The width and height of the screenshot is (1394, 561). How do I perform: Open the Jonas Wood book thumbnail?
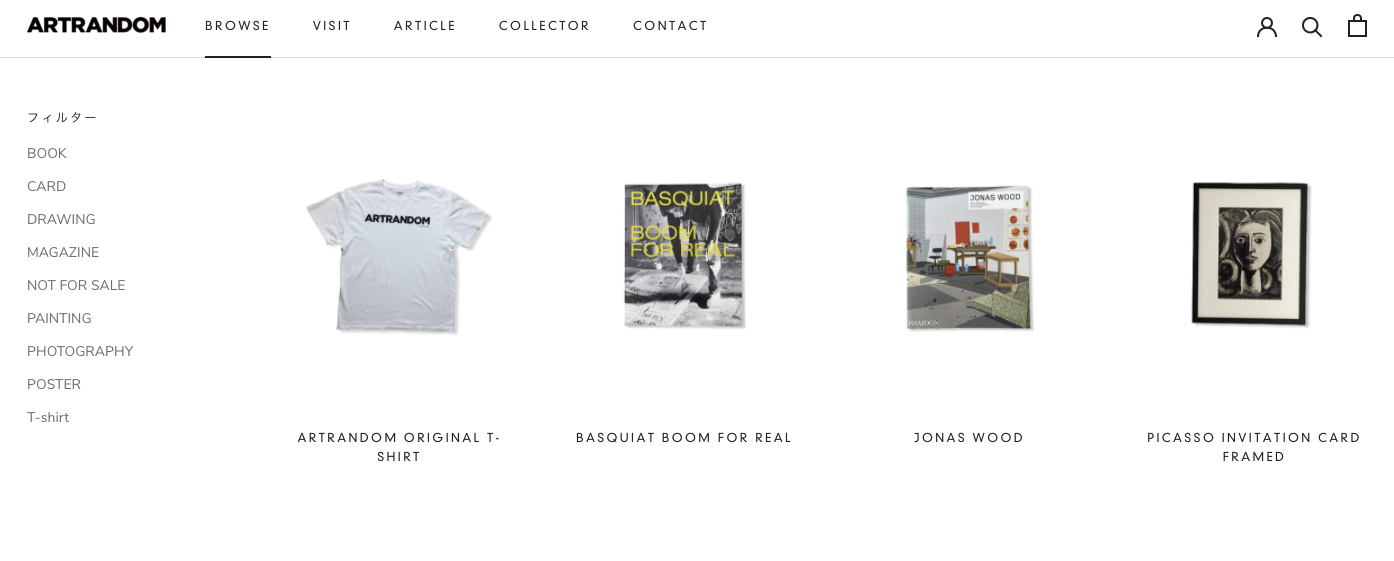point(969,258)
